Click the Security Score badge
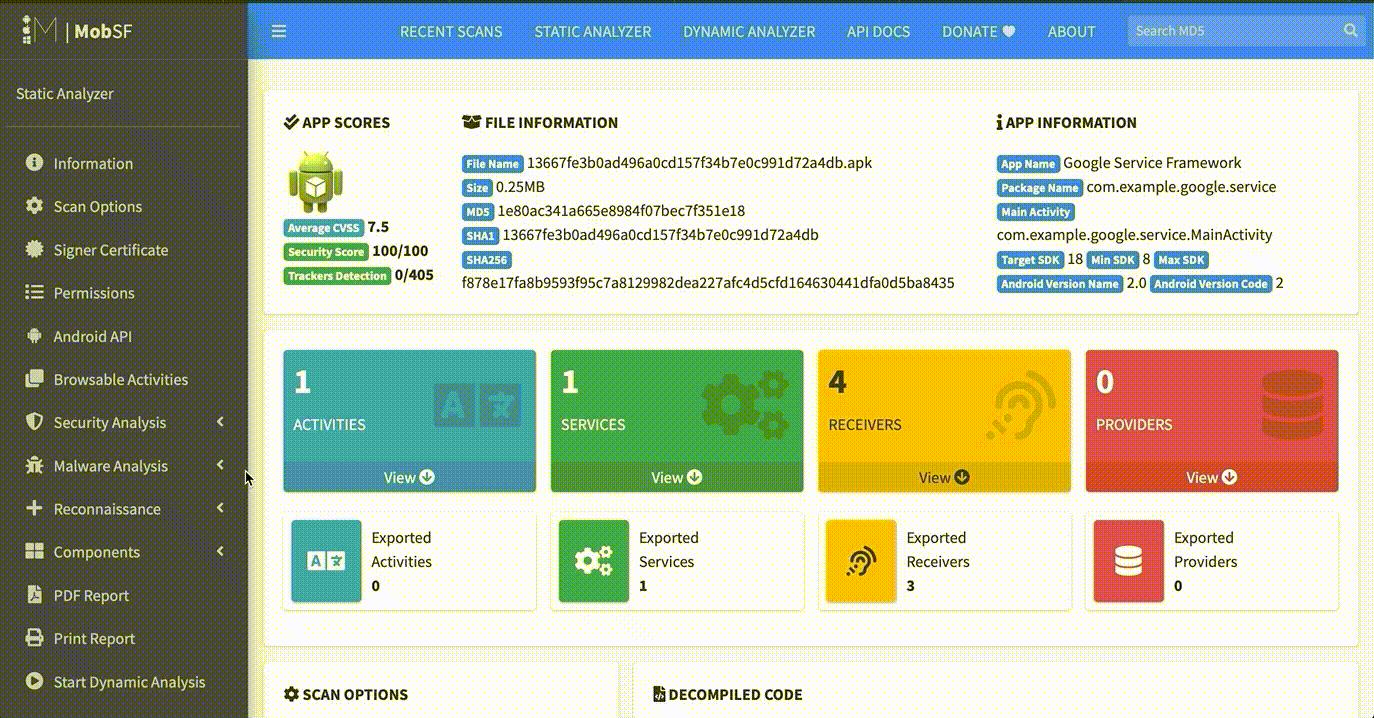Screen dimensions: 1374x718 pyautogui.click(x=326, y=252)
